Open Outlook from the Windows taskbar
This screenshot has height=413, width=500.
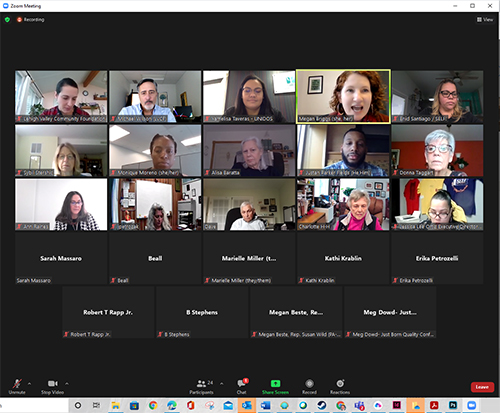click(247, 405)
